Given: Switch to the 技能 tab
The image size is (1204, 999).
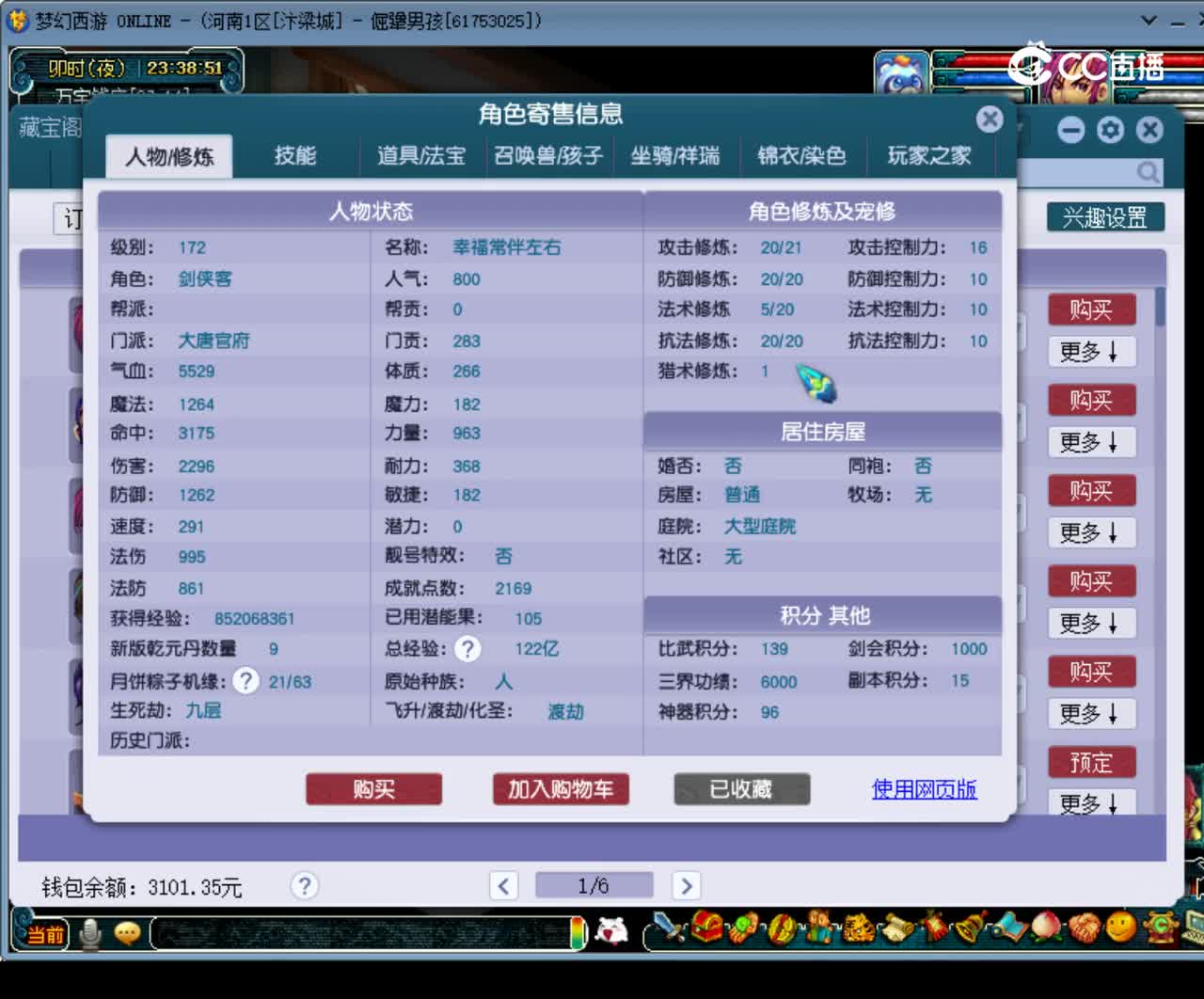Looking at the screenshot, I should (x=295, y=156).
